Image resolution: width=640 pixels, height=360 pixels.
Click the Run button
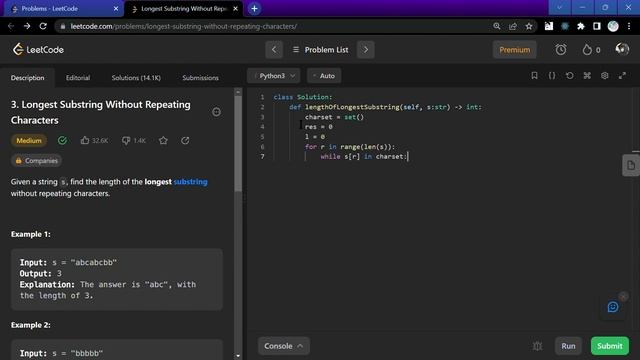click(568, 346)
